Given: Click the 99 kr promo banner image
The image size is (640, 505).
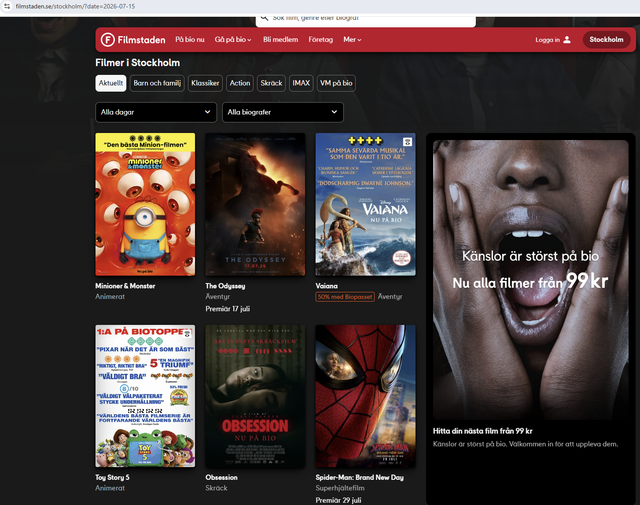Looking at the screenshot, I should (531, 280).
